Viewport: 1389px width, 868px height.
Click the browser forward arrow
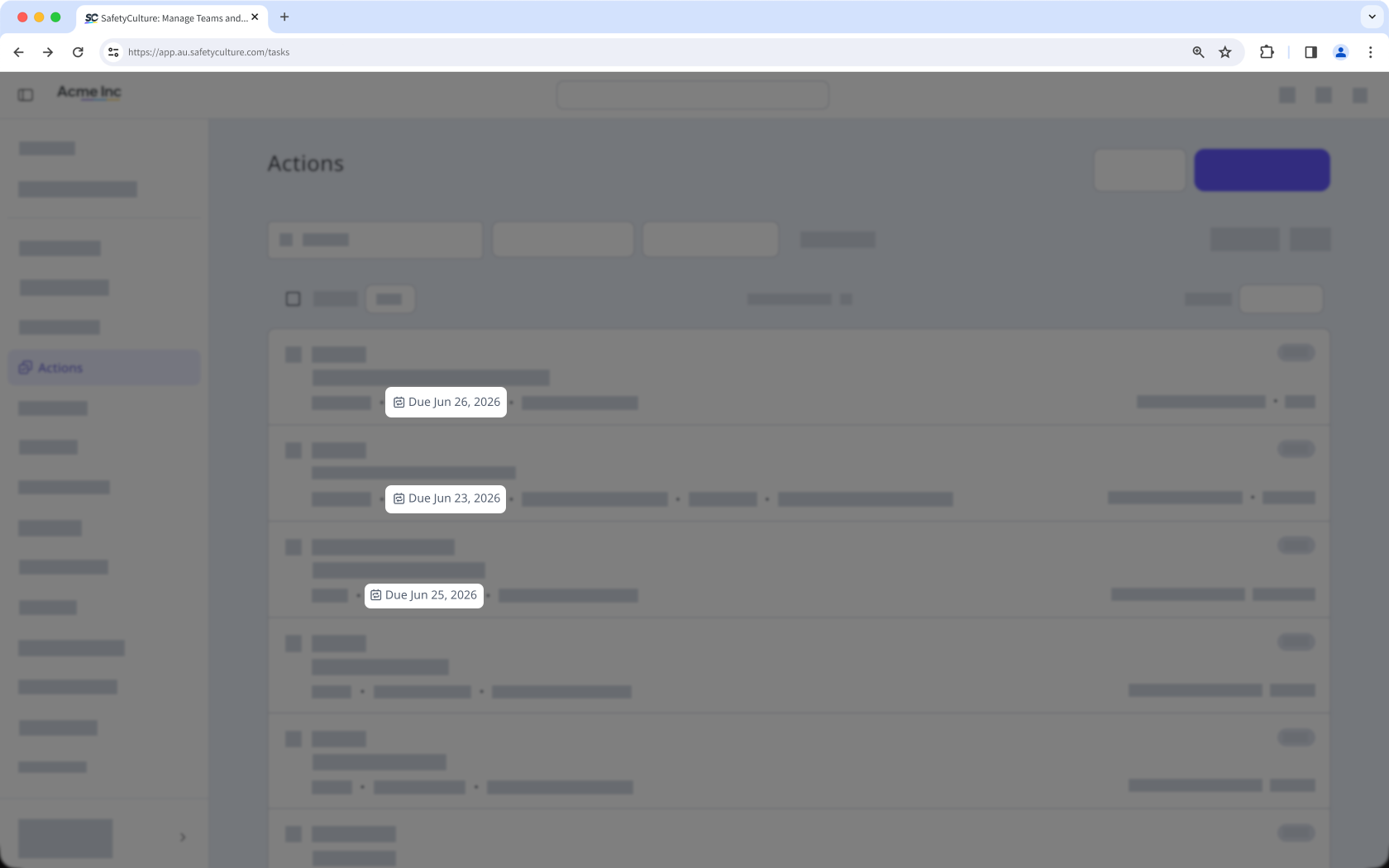pyautogui.click(x=48, y=52)
